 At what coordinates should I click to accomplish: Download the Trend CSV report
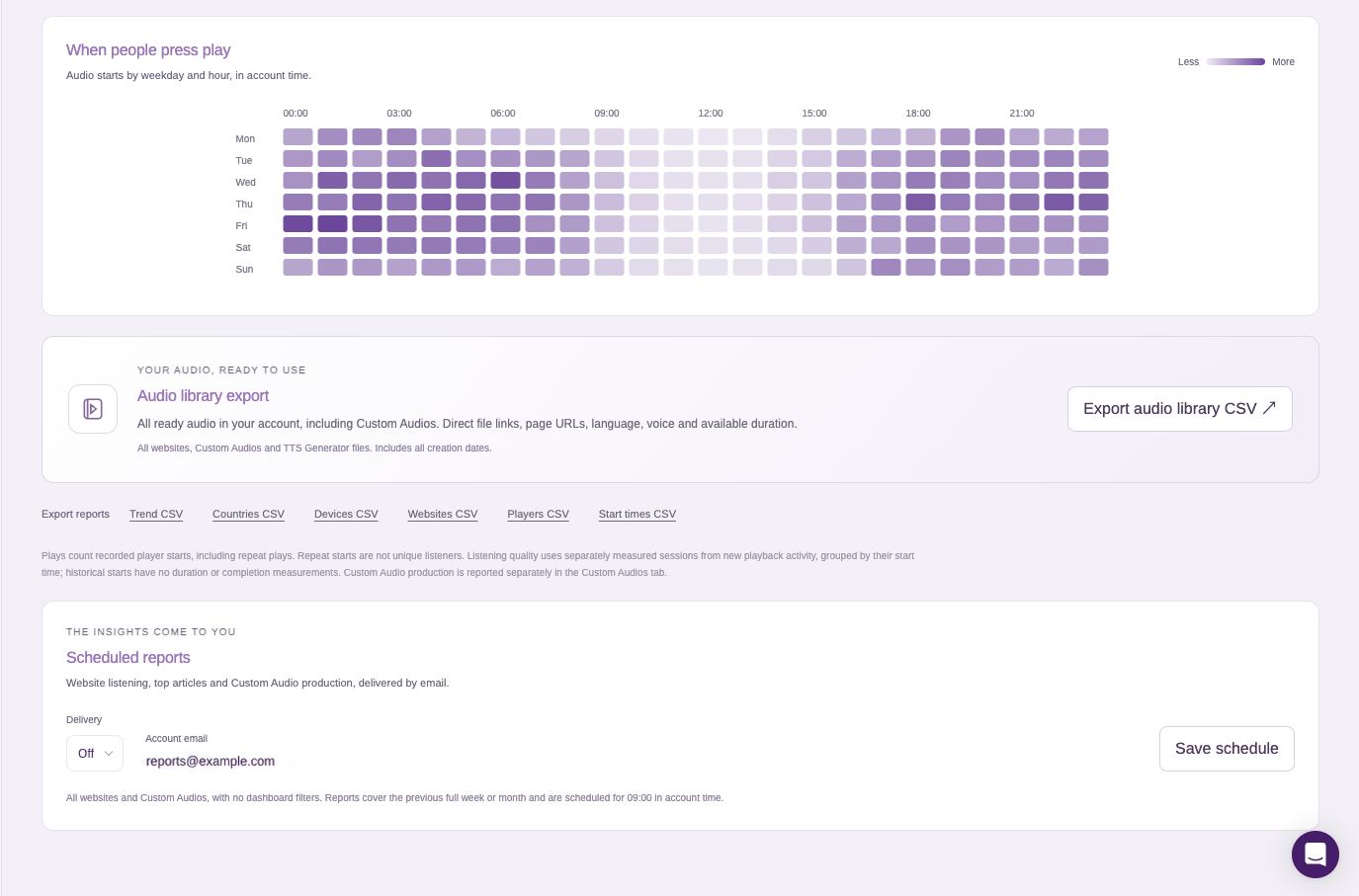[156, 515]
